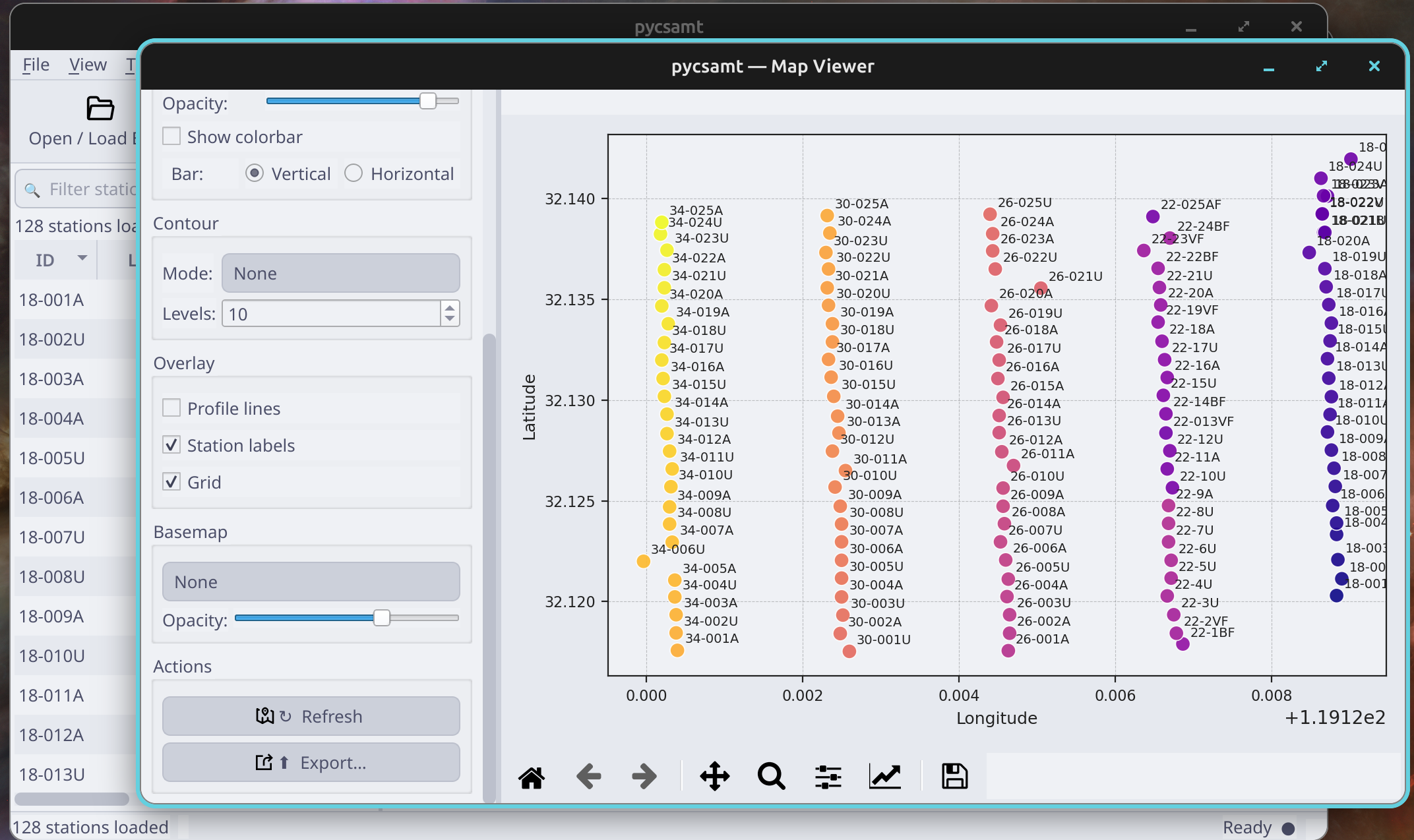Save the figure with the floppy disk icon
This screenshot has height=840, width=1414.
954,777
